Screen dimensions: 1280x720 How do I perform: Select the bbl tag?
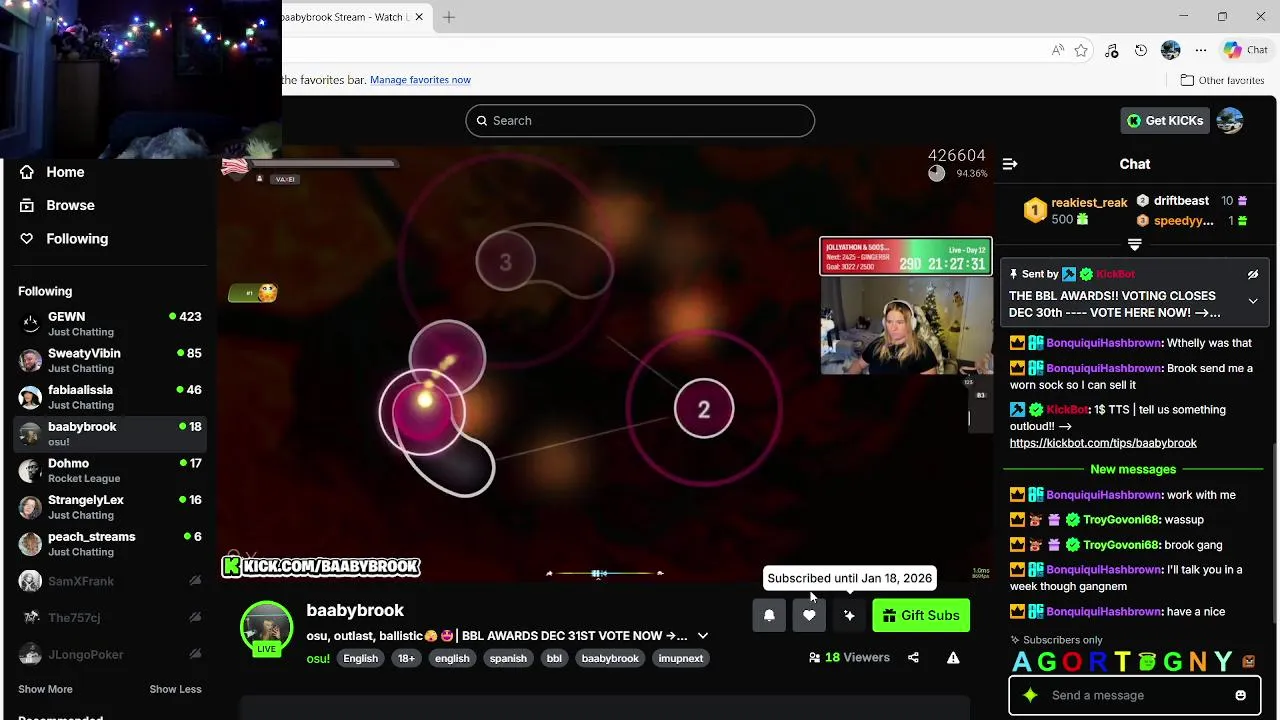click(554, 658)
